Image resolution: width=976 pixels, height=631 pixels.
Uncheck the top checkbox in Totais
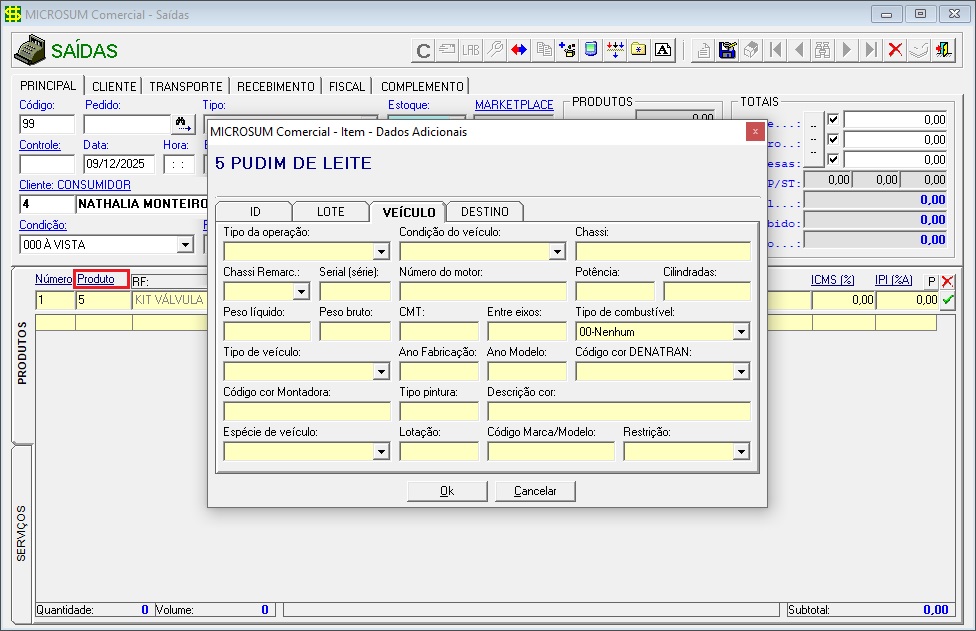pos(833,120)
